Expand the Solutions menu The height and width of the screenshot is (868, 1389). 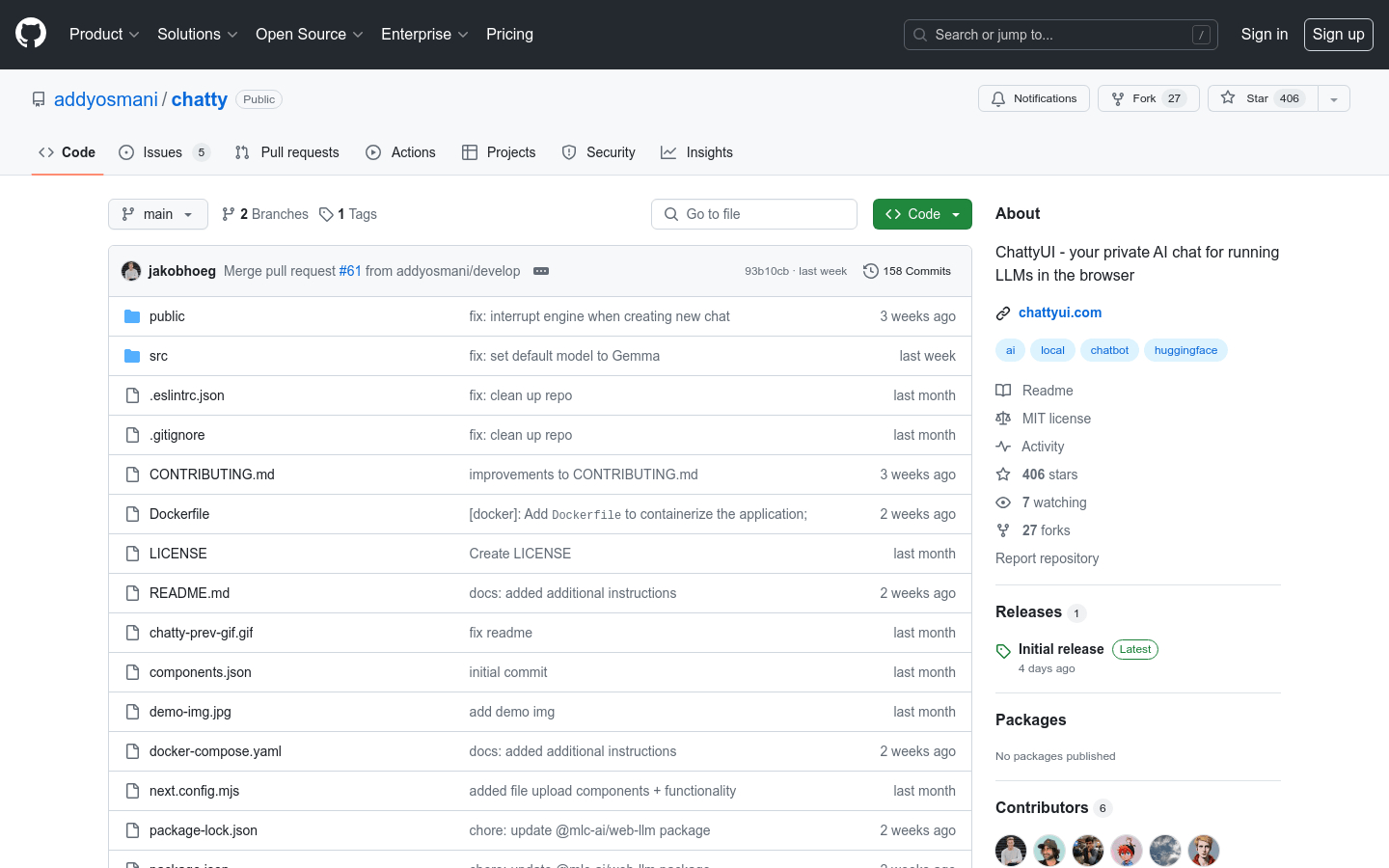(x=198, y=34)
